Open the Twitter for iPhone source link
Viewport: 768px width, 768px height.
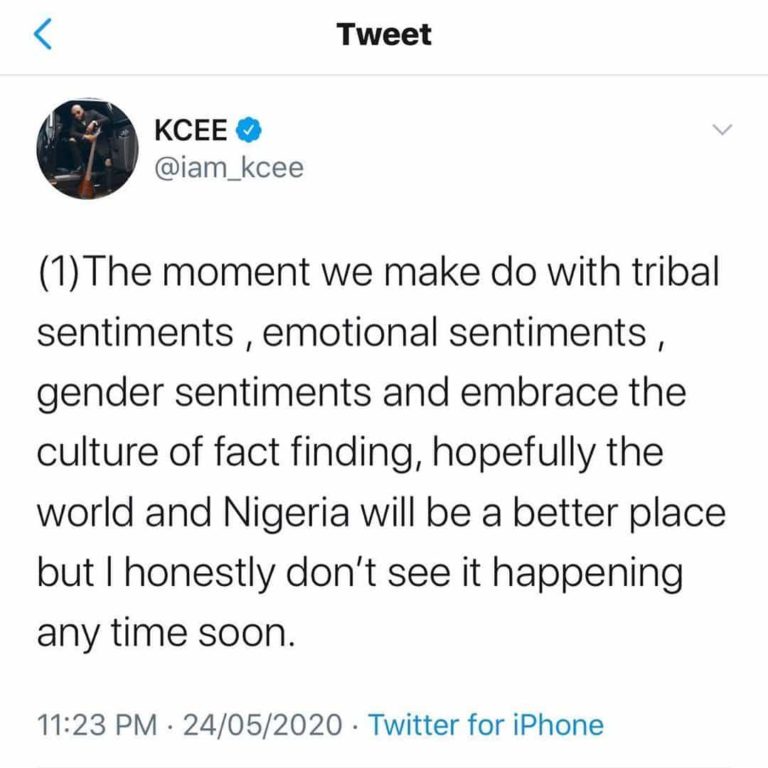click(x=486, y=724)
